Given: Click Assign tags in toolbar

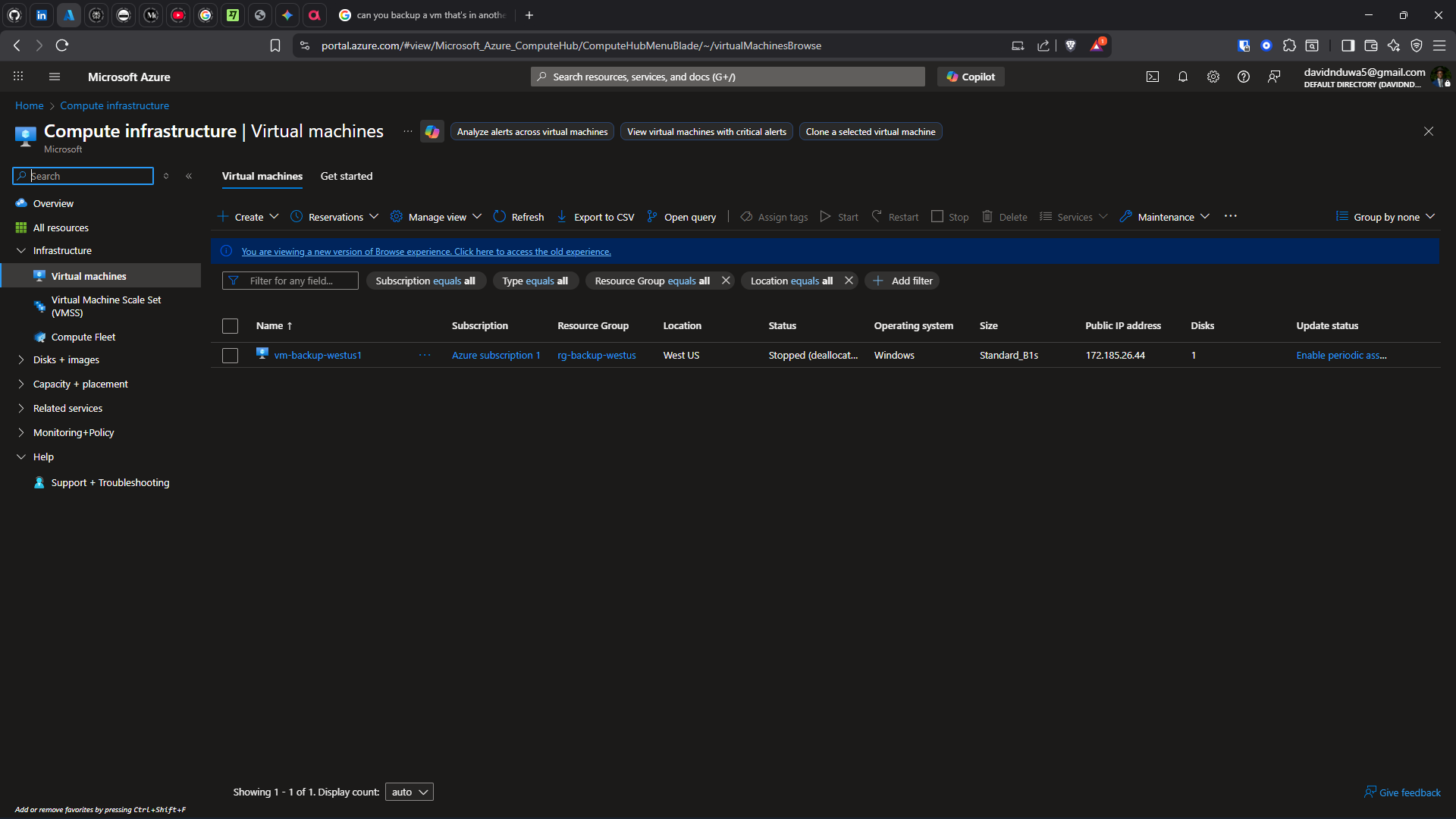Looking at the screenshot, I should [774, 217].
